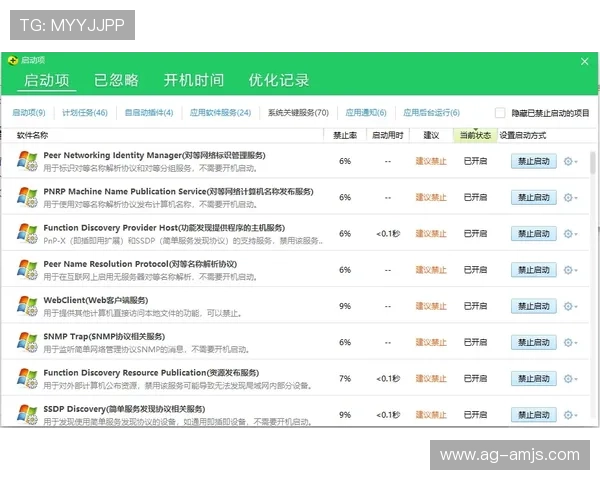Open gear settings for Function Discovery Provider Host

pos(570,233)
